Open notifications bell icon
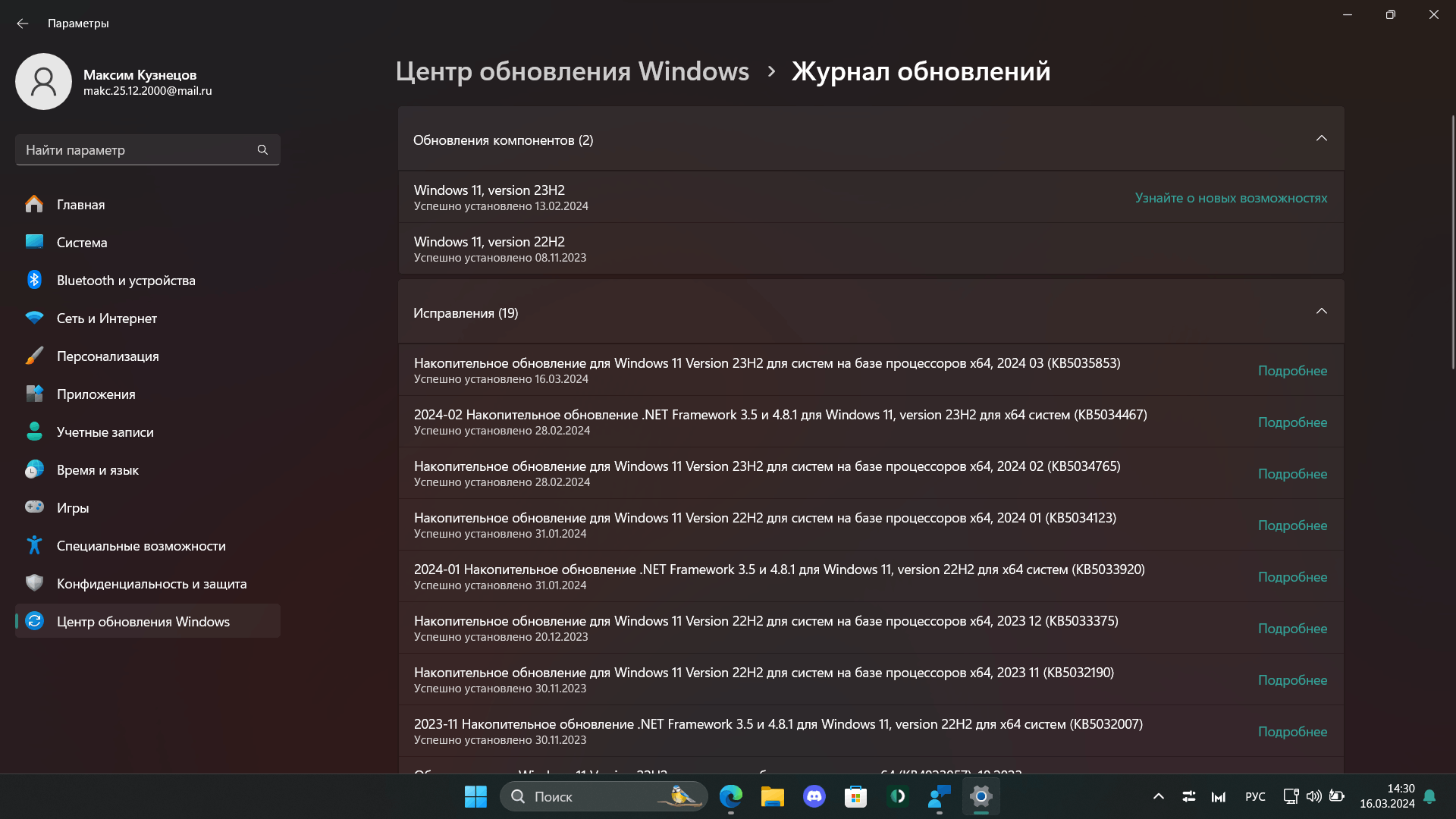This screenshot has width=1456, height=819. click(1429, 796)
